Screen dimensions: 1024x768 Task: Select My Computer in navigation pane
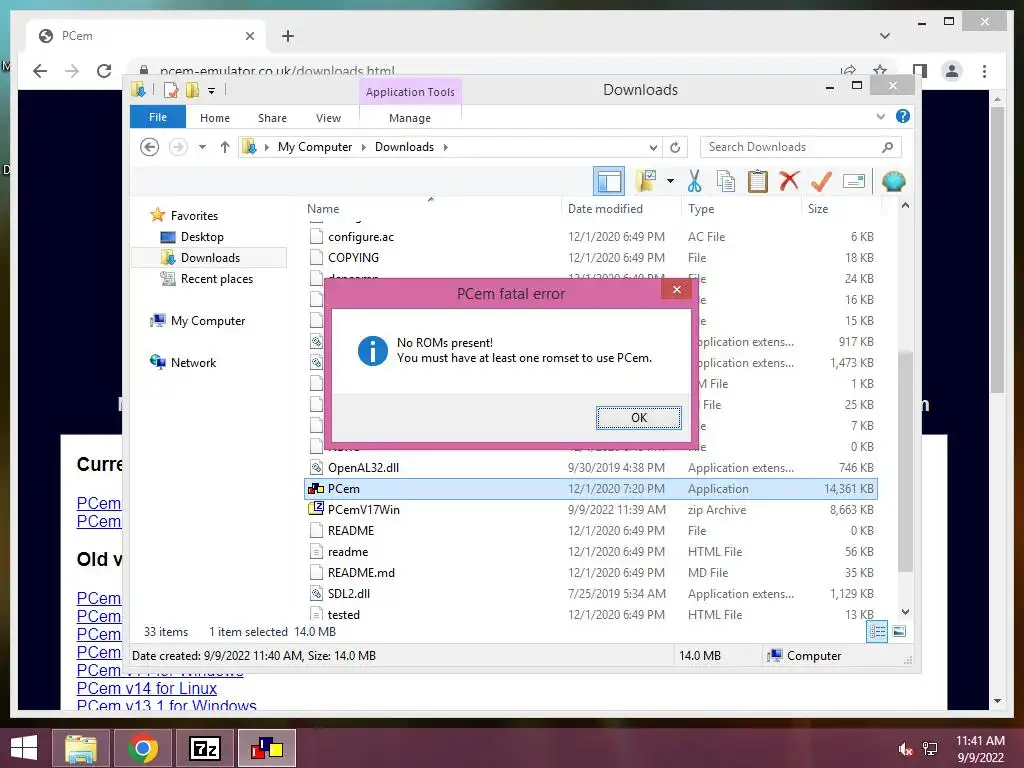(208, 321)
